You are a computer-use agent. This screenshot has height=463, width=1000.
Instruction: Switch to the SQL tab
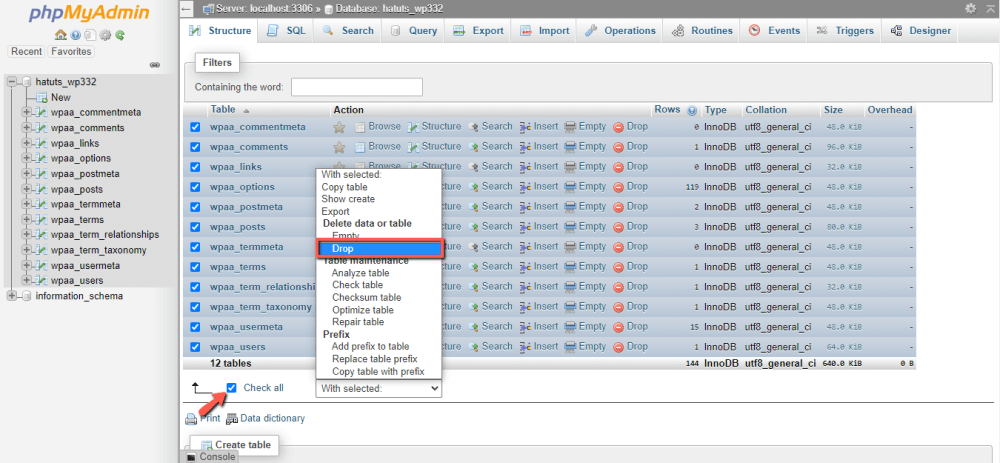(286, 31)
